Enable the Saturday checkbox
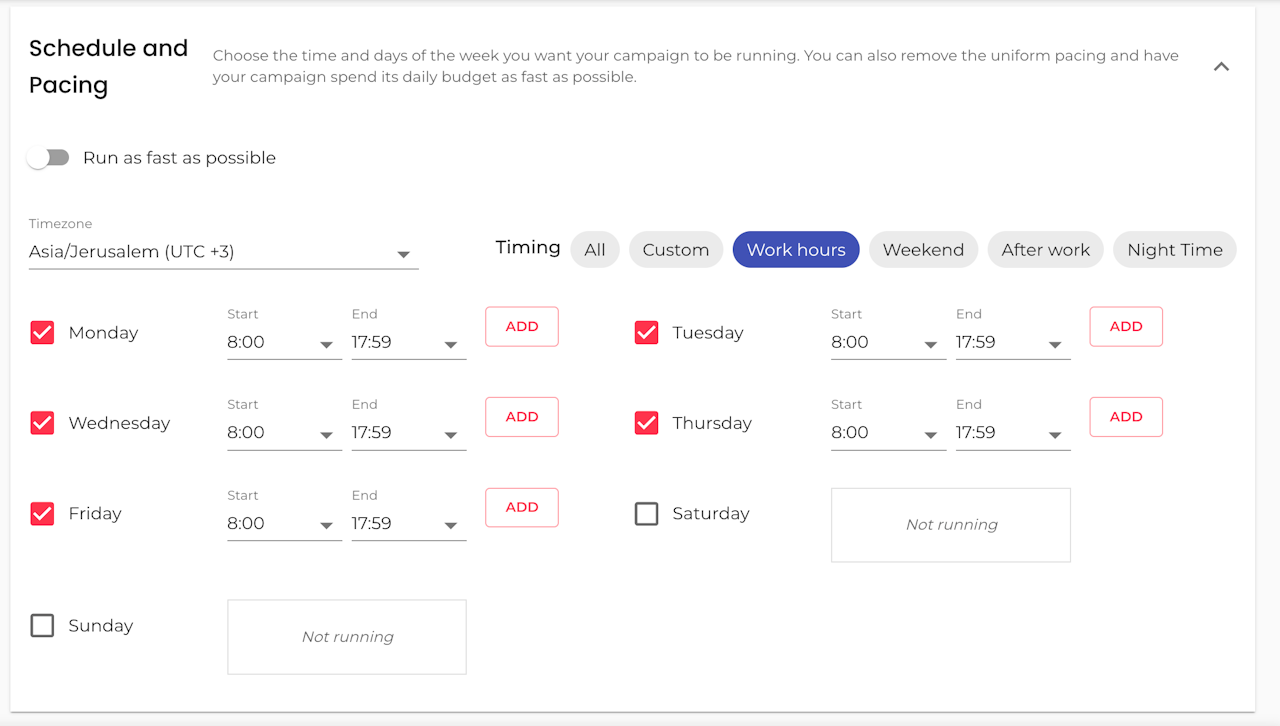This screenshot has width=1280, height=726. [x=647, y=514]
